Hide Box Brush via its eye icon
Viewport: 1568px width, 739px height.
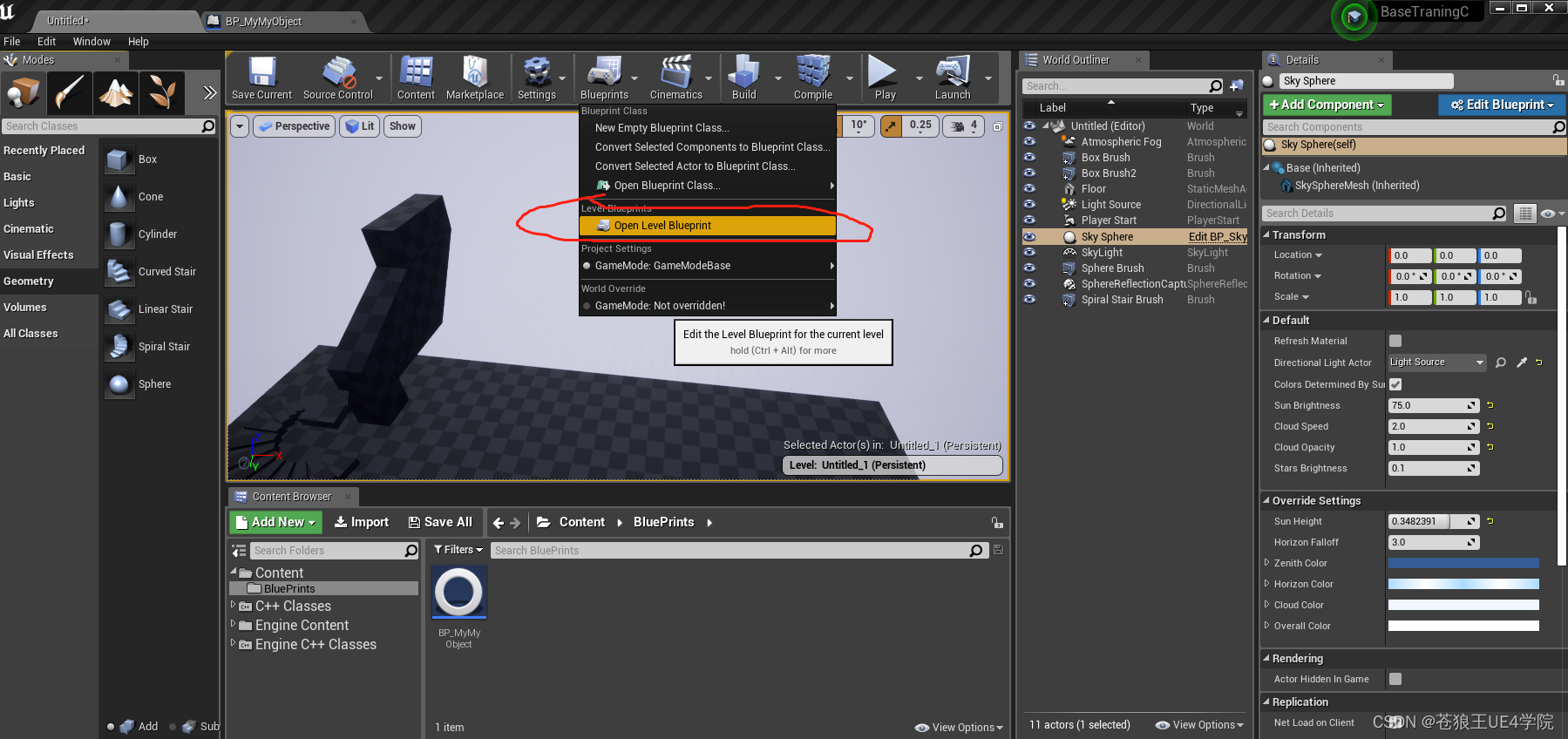(x=1029, y=157)
